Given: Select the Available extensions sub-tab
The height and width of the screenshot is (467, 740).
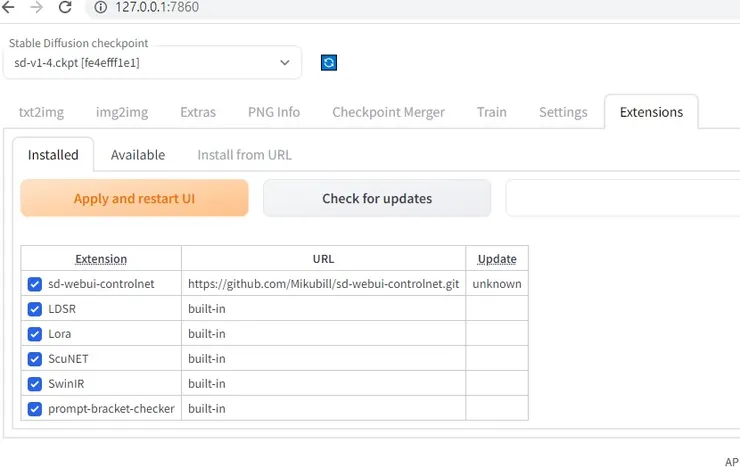Looking at the screenshot, I should [x=138, y=155].
